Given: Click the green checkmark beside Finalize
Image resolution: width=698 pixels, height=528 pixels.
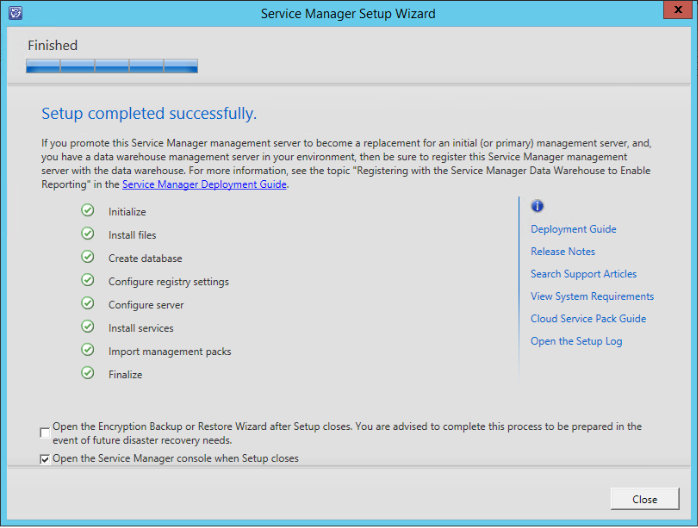Looking at the screenshot, I should tap(88, 374).
